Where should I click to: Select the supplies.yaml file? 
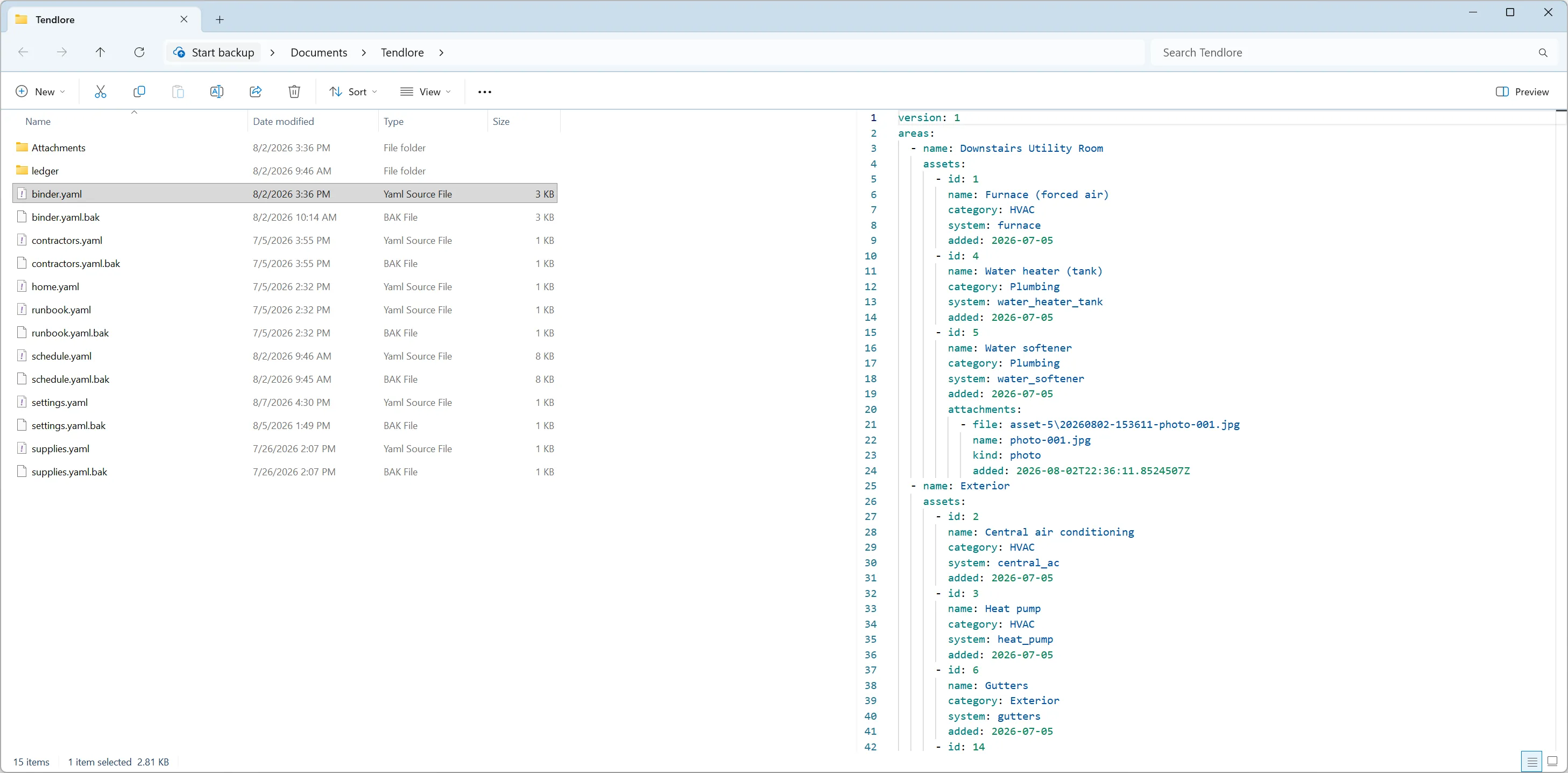point(285,448)
